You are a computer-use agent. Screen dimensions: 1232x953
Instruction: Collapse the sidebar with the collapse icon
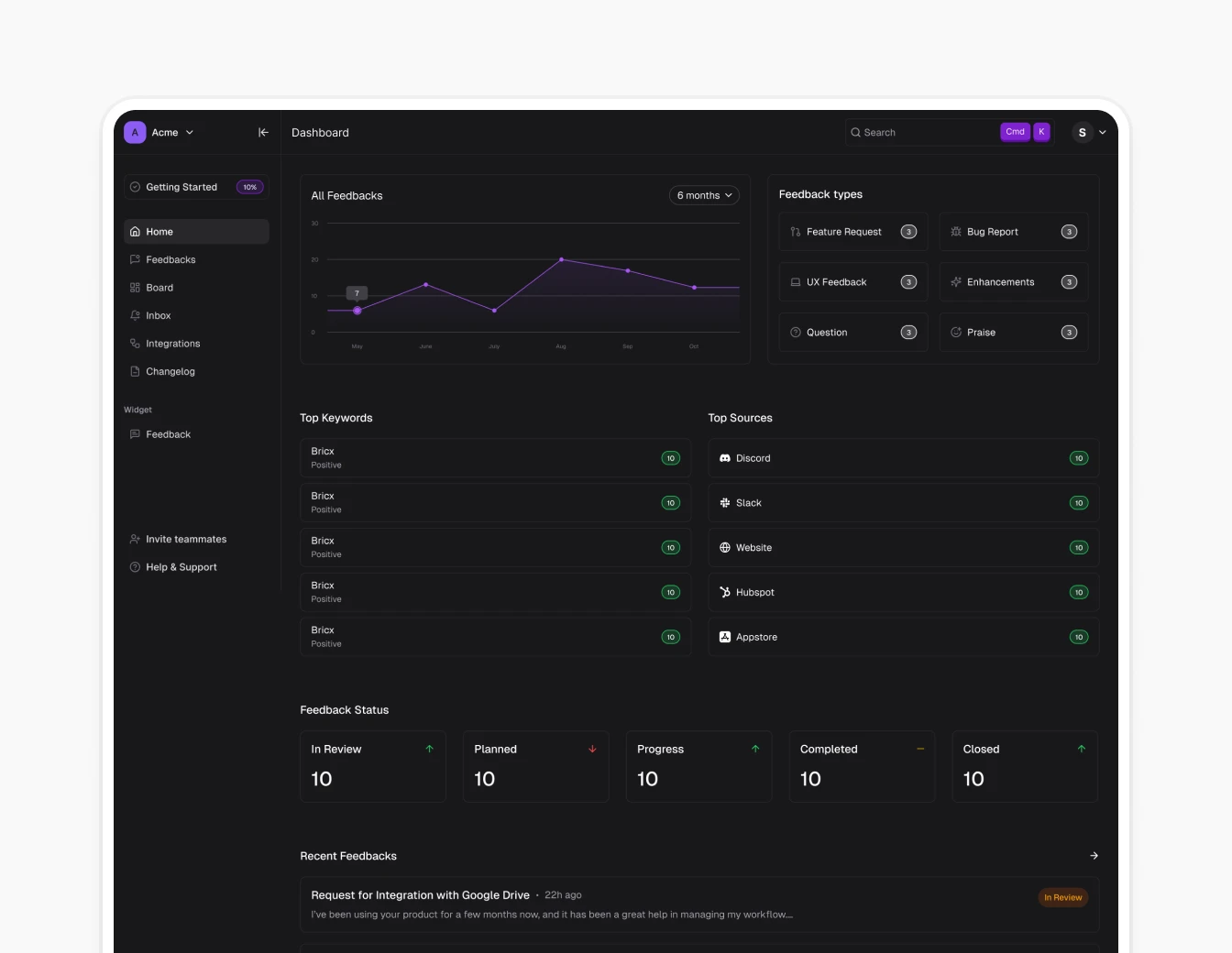(263, 132)
